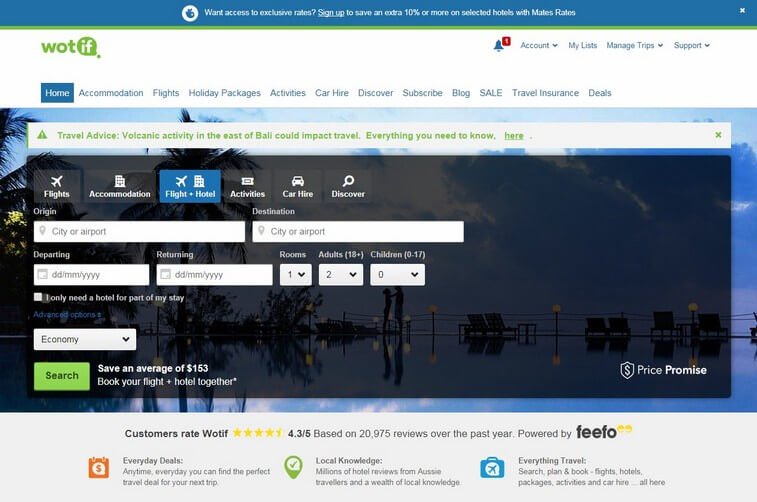Open Holiday Packages in navigation

[x=224, y=93]
